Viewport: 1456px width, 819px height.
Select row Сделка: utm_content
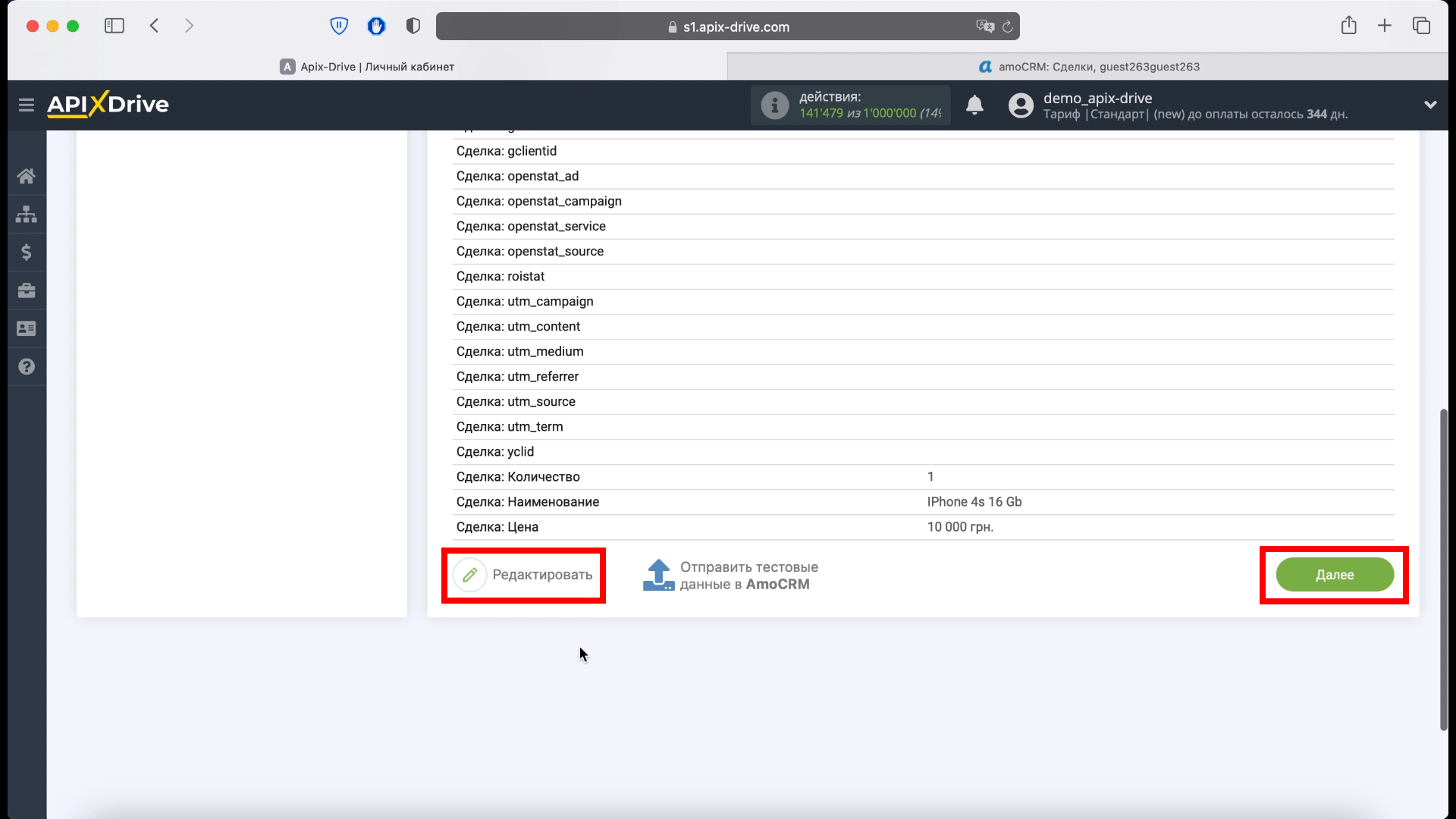tap(923, 326)
